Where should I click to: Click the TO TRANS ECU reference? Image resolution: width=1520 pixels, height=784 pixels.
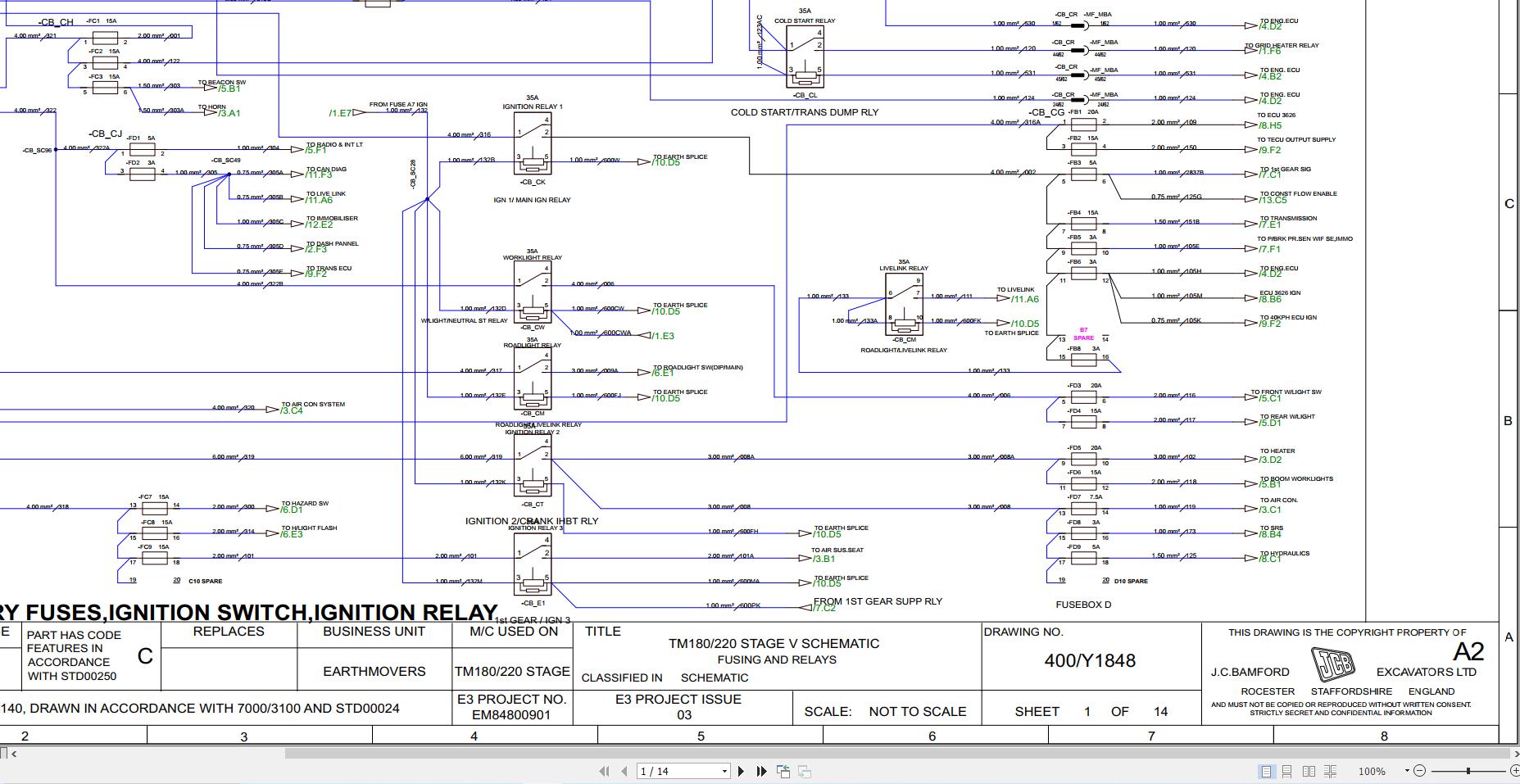click(x=329, y=268)
